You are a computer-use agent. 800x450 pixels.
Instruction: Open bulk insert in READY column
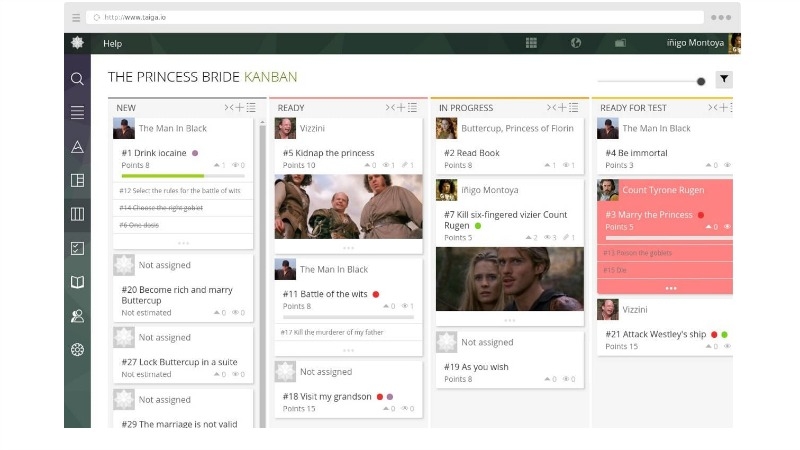[x=412, y=108]
